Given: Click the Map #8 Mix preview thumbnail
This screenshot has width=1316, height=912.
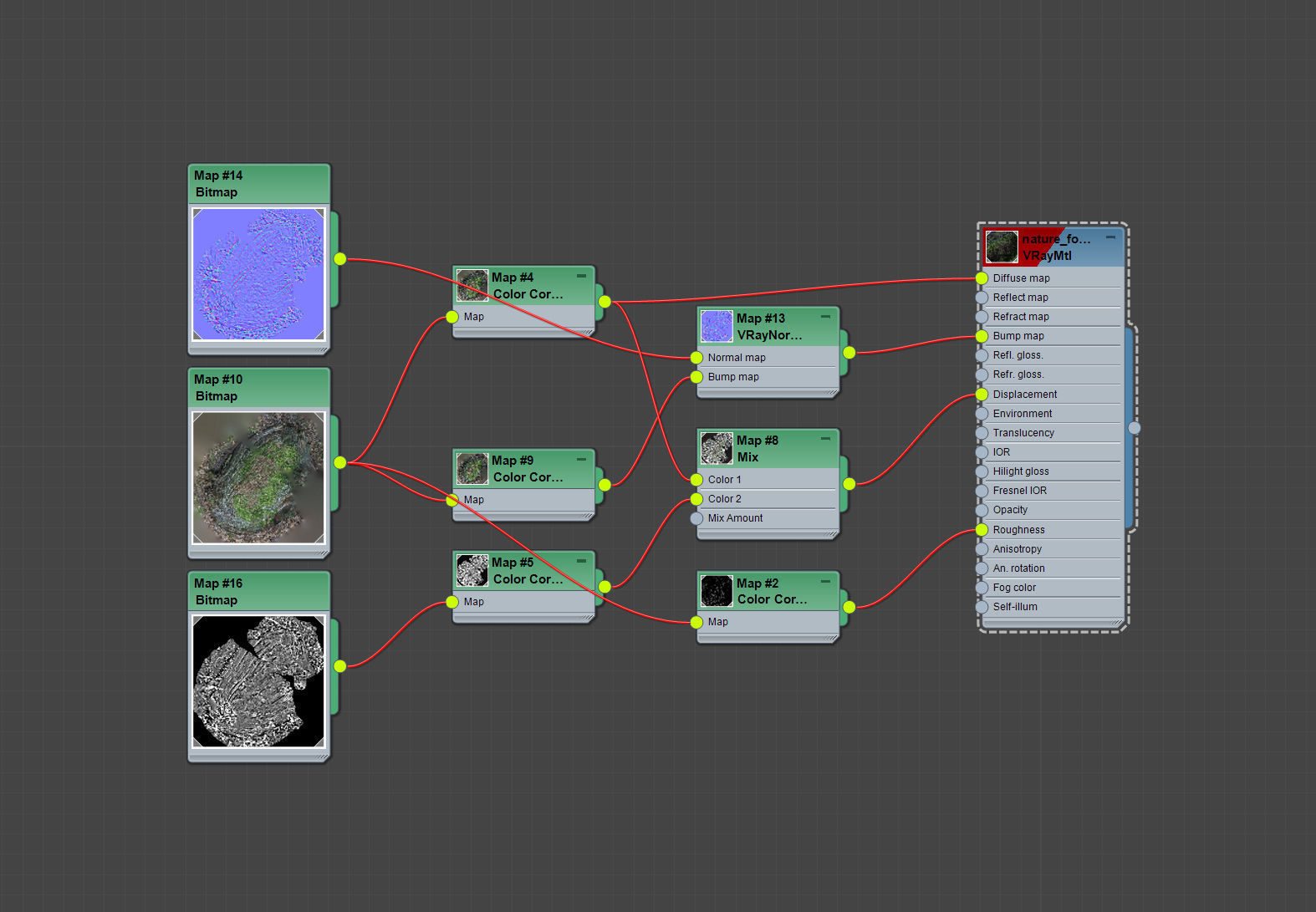Looking at the screenshot, I should pyautogui.click(x=717, y=448).
